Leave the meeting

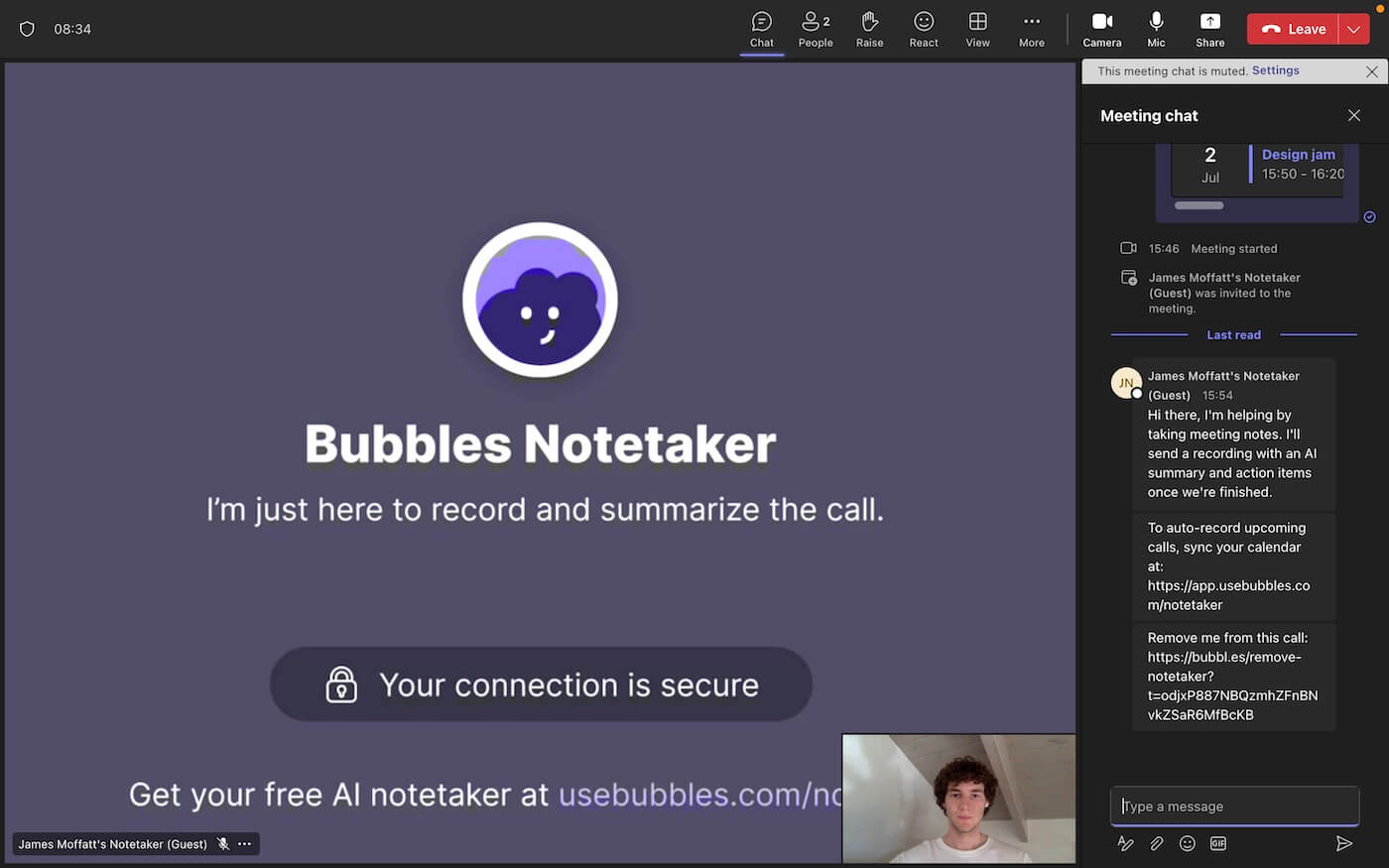(x=1293, y=29)
